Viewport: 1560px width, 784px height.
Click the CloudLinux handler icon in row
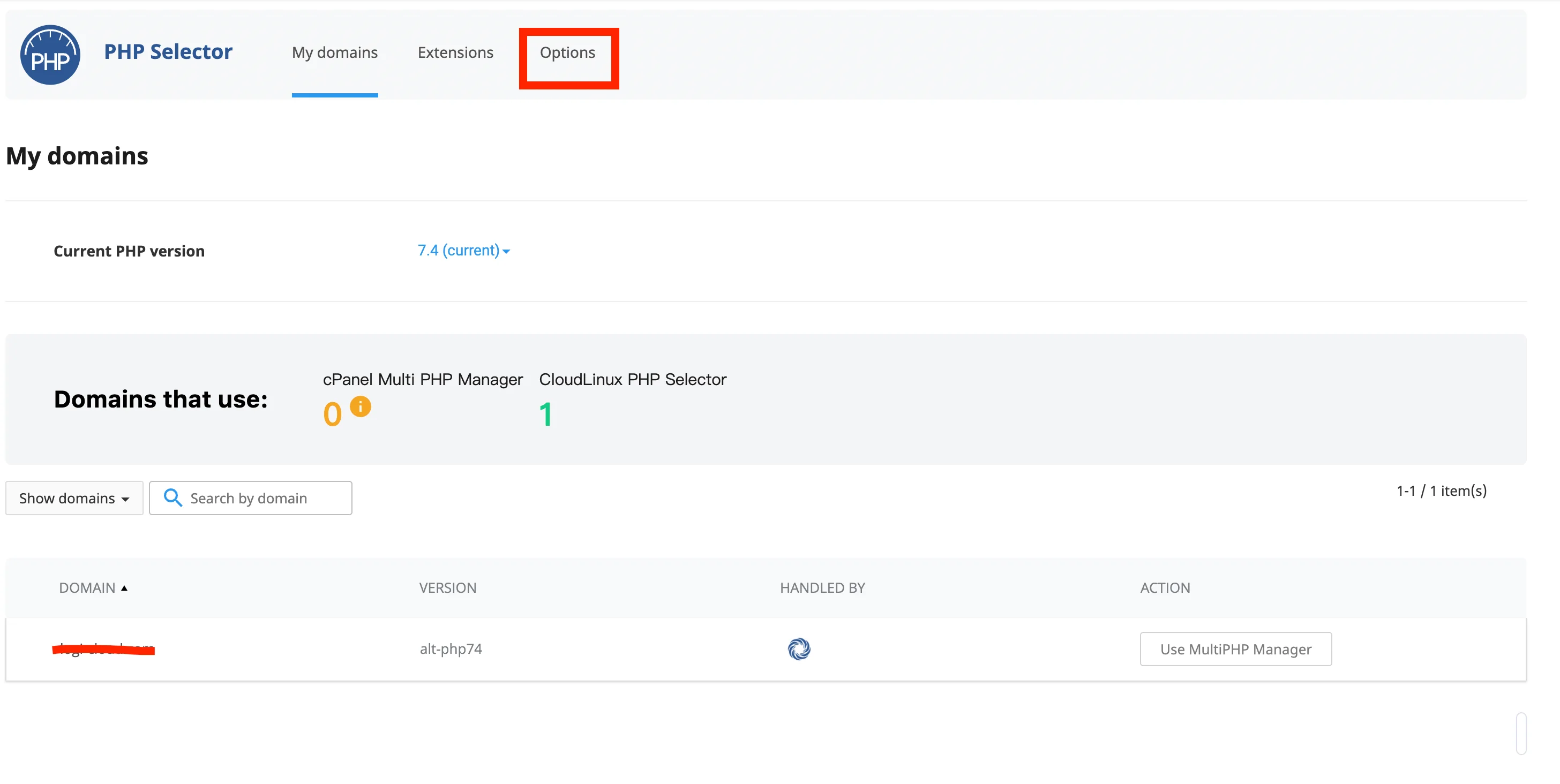coord(799,649)
